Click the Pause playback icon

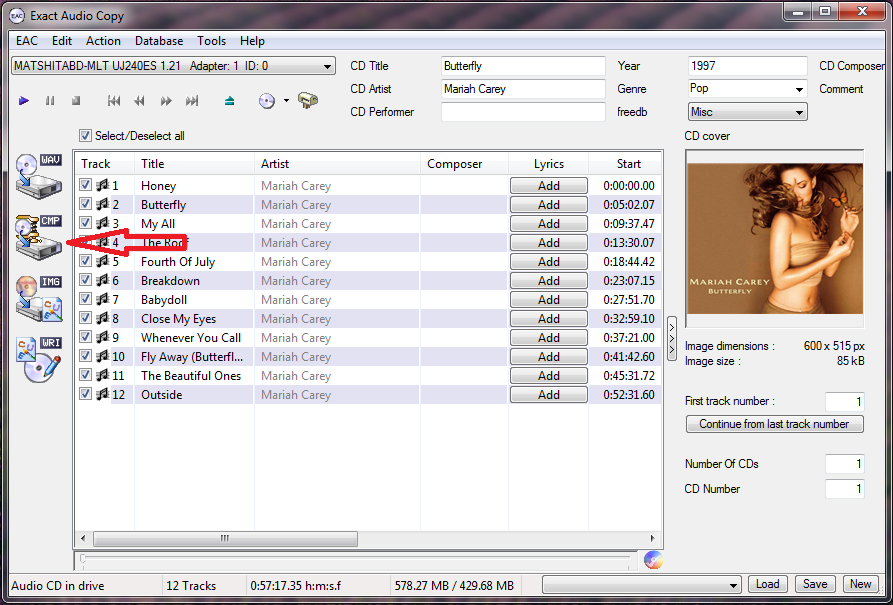(50, 101)
